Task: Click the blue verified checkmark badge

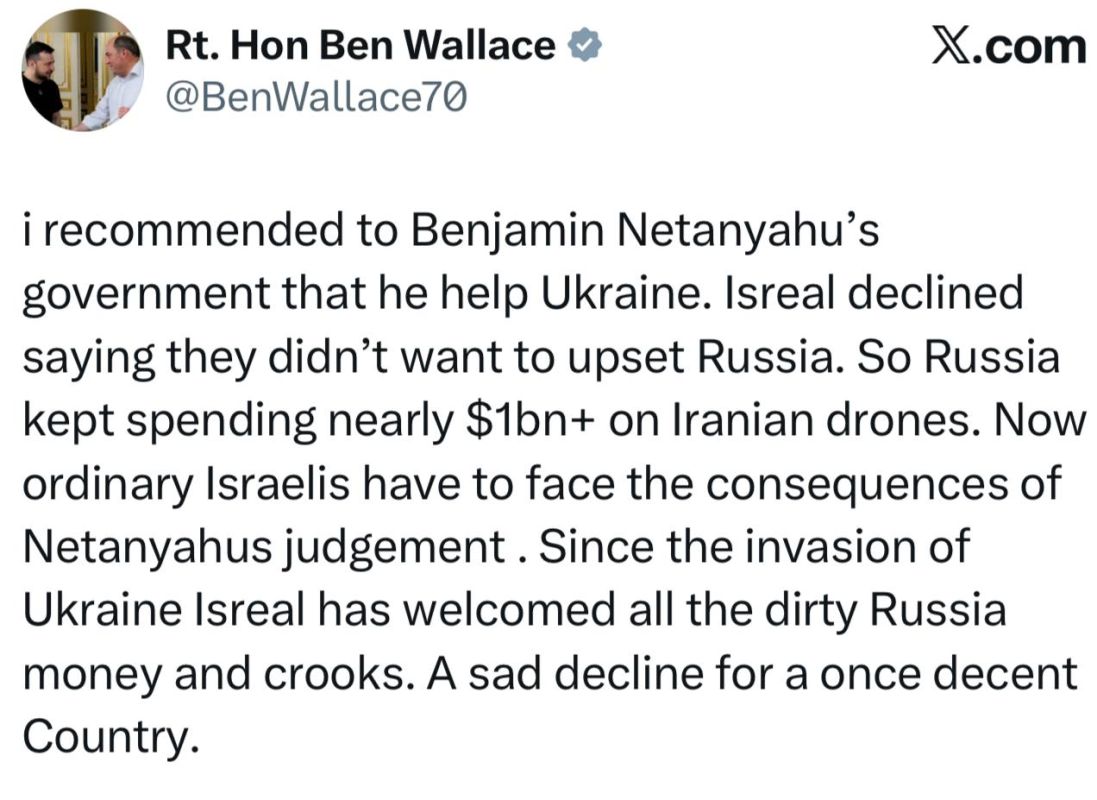Action: tap(583, 46)
